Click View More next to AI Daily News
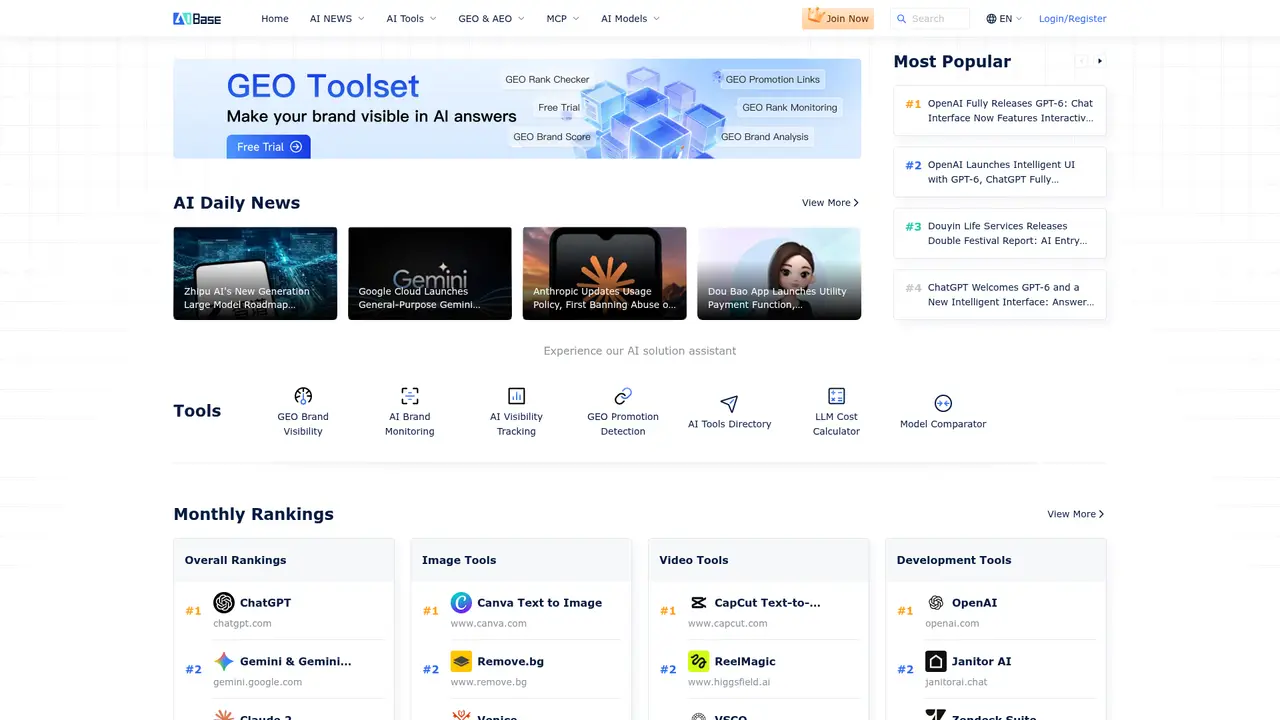The image size is (1280, 720). pyautogui.click(x=830, y=203)
